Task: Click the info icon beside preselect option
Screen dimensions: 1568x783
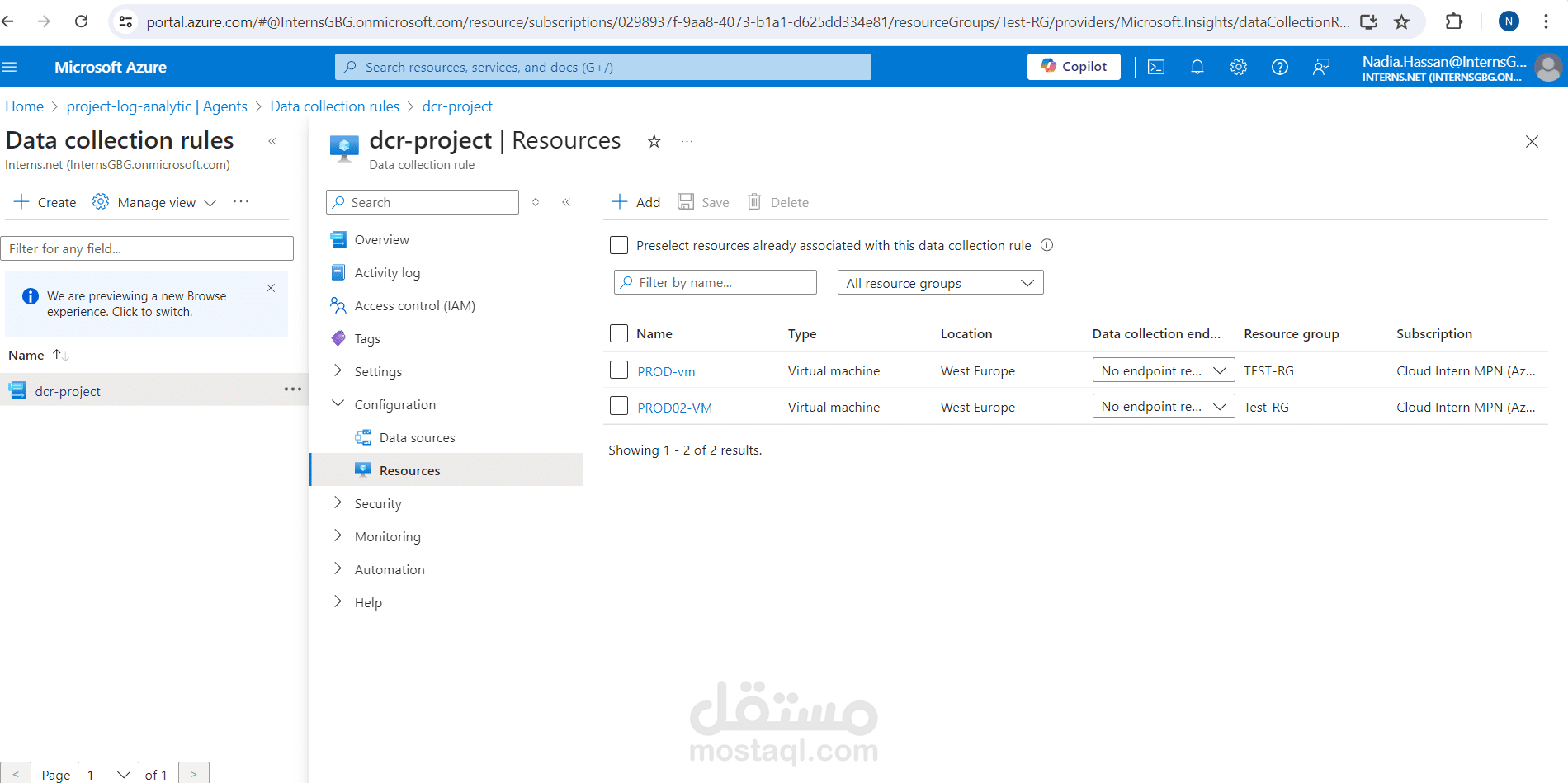Action: pos(1047,245)
